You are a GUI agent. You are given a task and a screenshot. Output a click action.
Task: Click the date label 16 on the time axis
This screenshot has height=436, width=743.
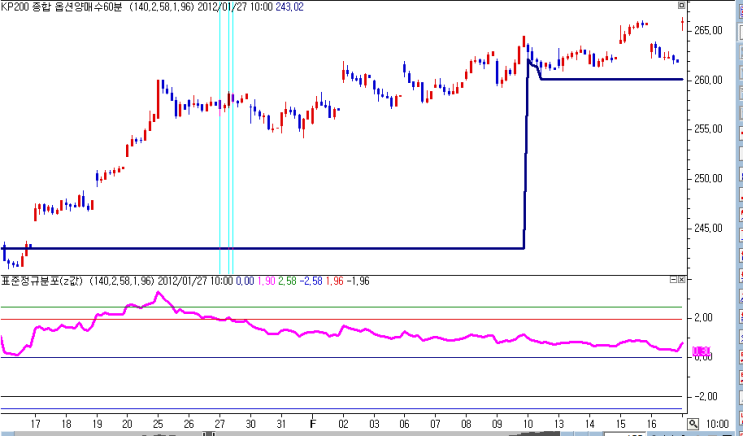click(651, 424)
